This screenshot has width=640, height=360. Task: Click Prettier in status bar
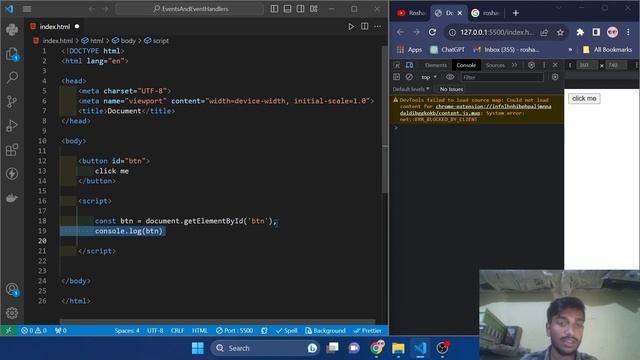click(x=367, y=331)
